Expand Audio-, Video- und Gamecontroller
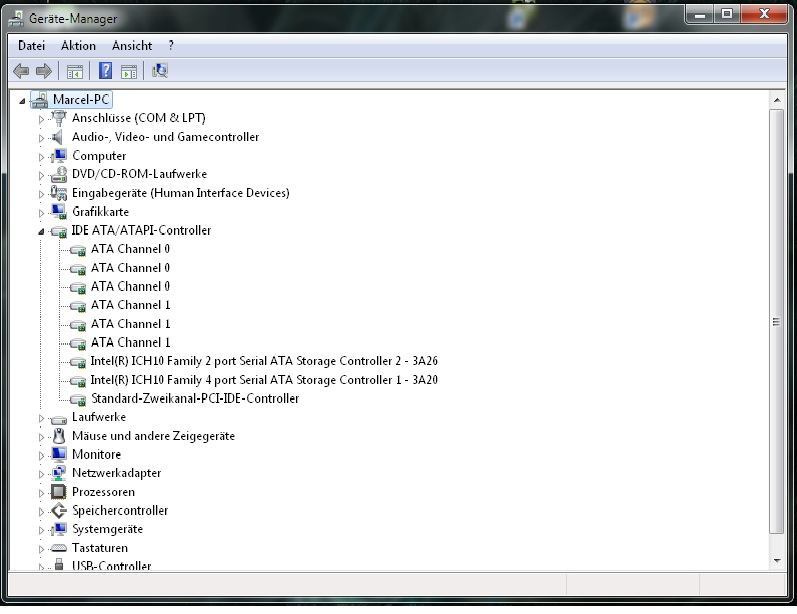 tap(41, 138)
